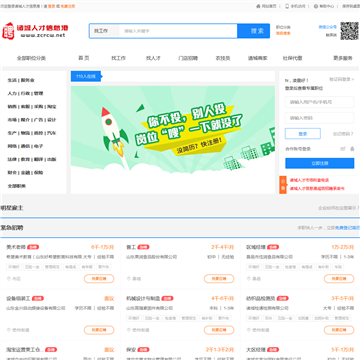Screen dimensions: 360x360
Task: Click the apply button in 纺织品检测员 card
Action: point(339,330)
